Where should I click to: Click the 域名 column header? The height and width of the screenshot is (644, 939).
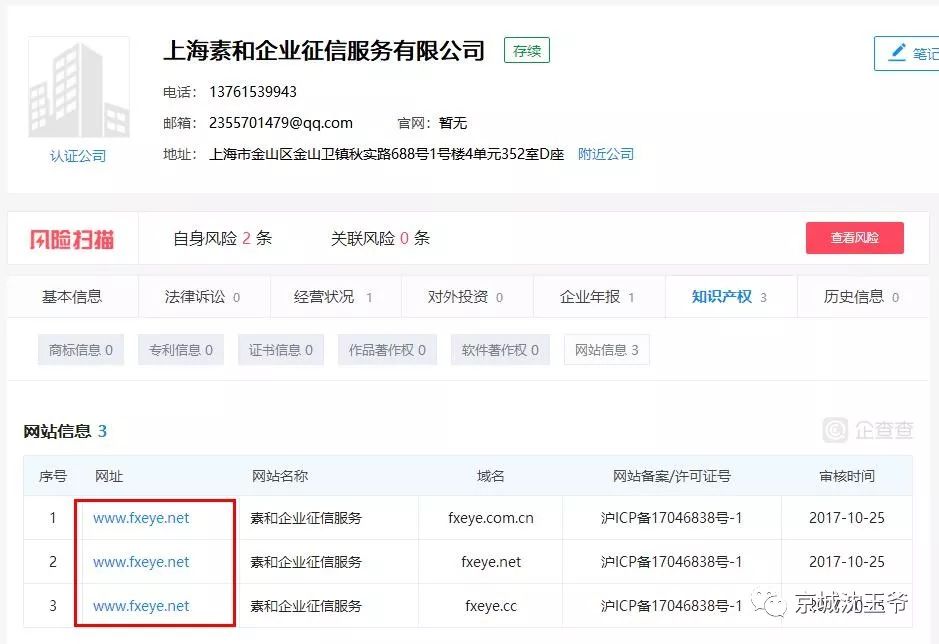pos(490,476)
